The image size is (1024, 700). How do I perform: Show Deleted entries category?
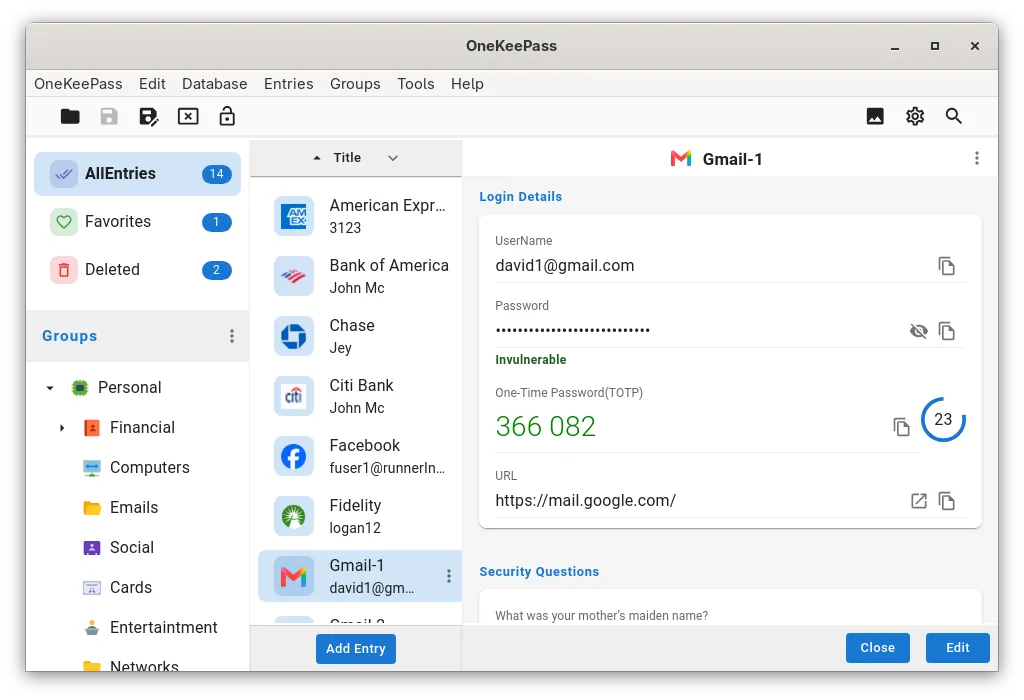pyautogui.click(x=137, y=270)
